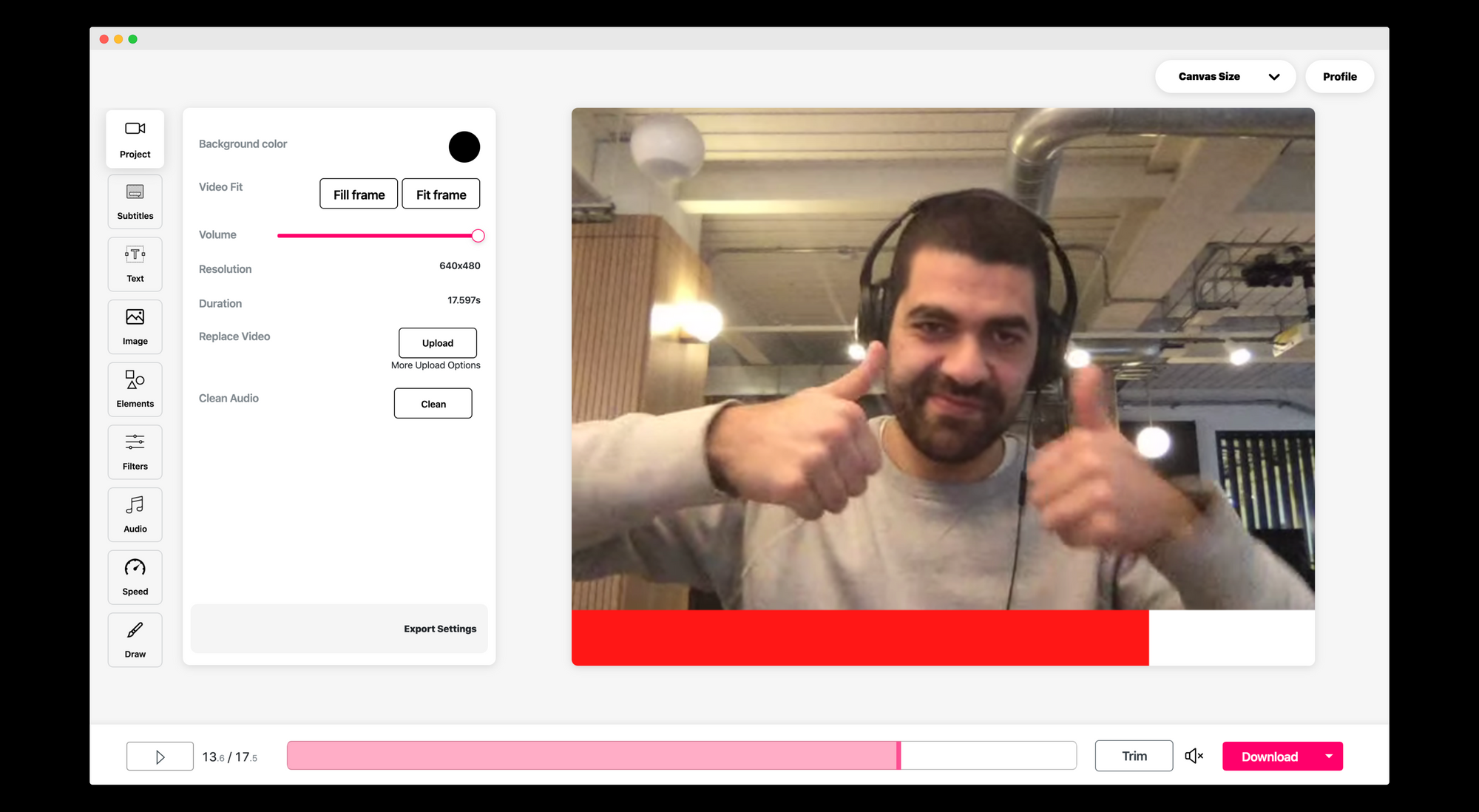Screen dimensions: 1479x812
Task: Open the Elements shapes tool
Action: tap(135, 390)
